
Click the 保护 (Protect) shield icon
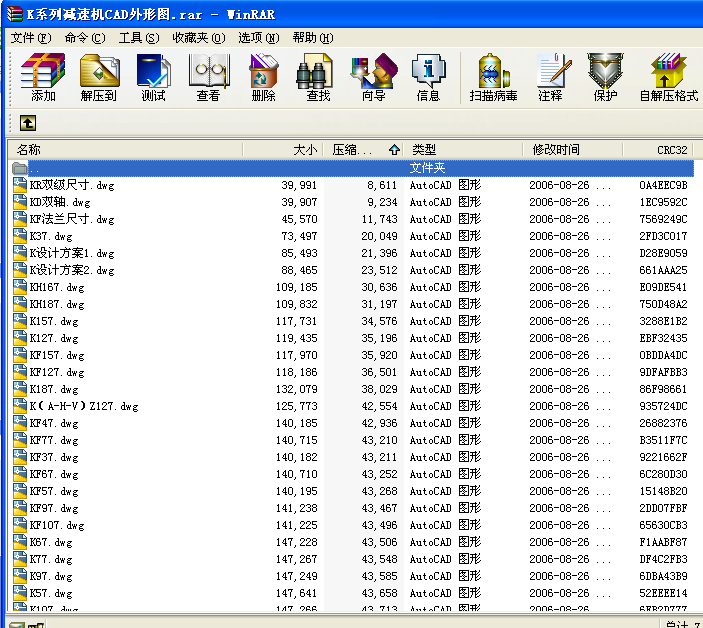click(x=605, y=77)
